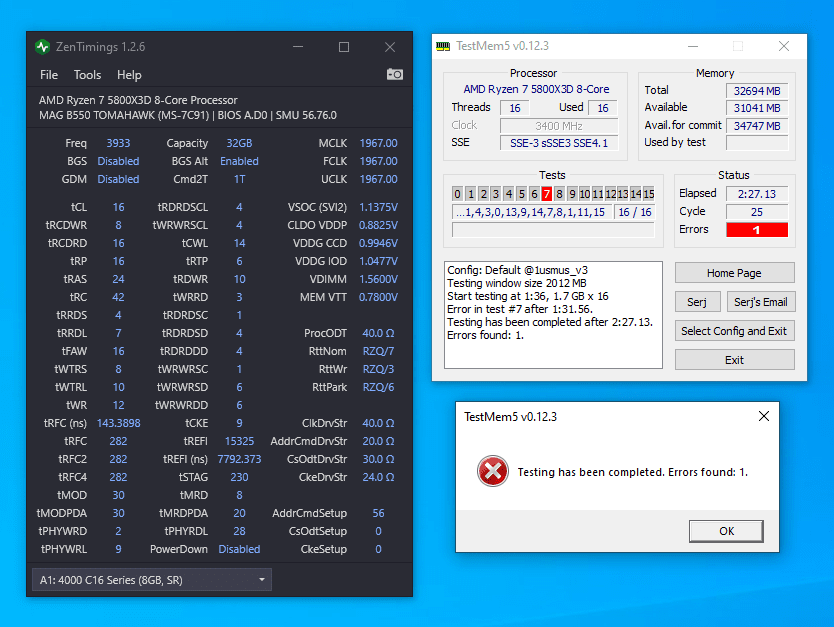
Task: Click test box 8 in Tests
Action: pos(559,194)
